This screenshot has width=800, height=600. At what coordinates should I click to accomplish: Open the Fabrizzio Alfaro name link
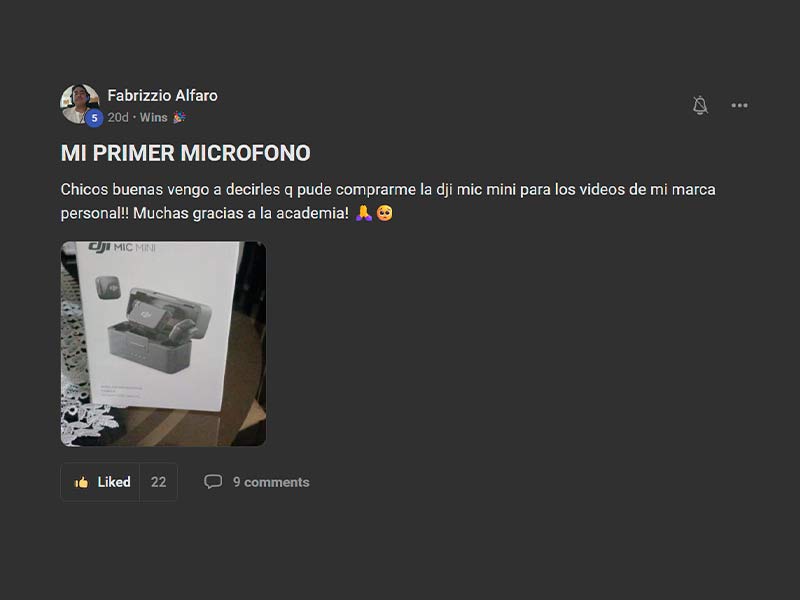(x=162, y=95)
